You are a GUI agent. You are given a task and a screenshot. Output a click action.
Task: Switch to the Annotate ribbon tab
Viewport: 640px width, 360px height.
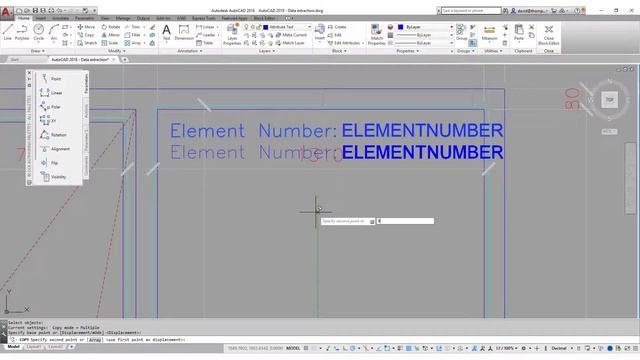(60, 18)
